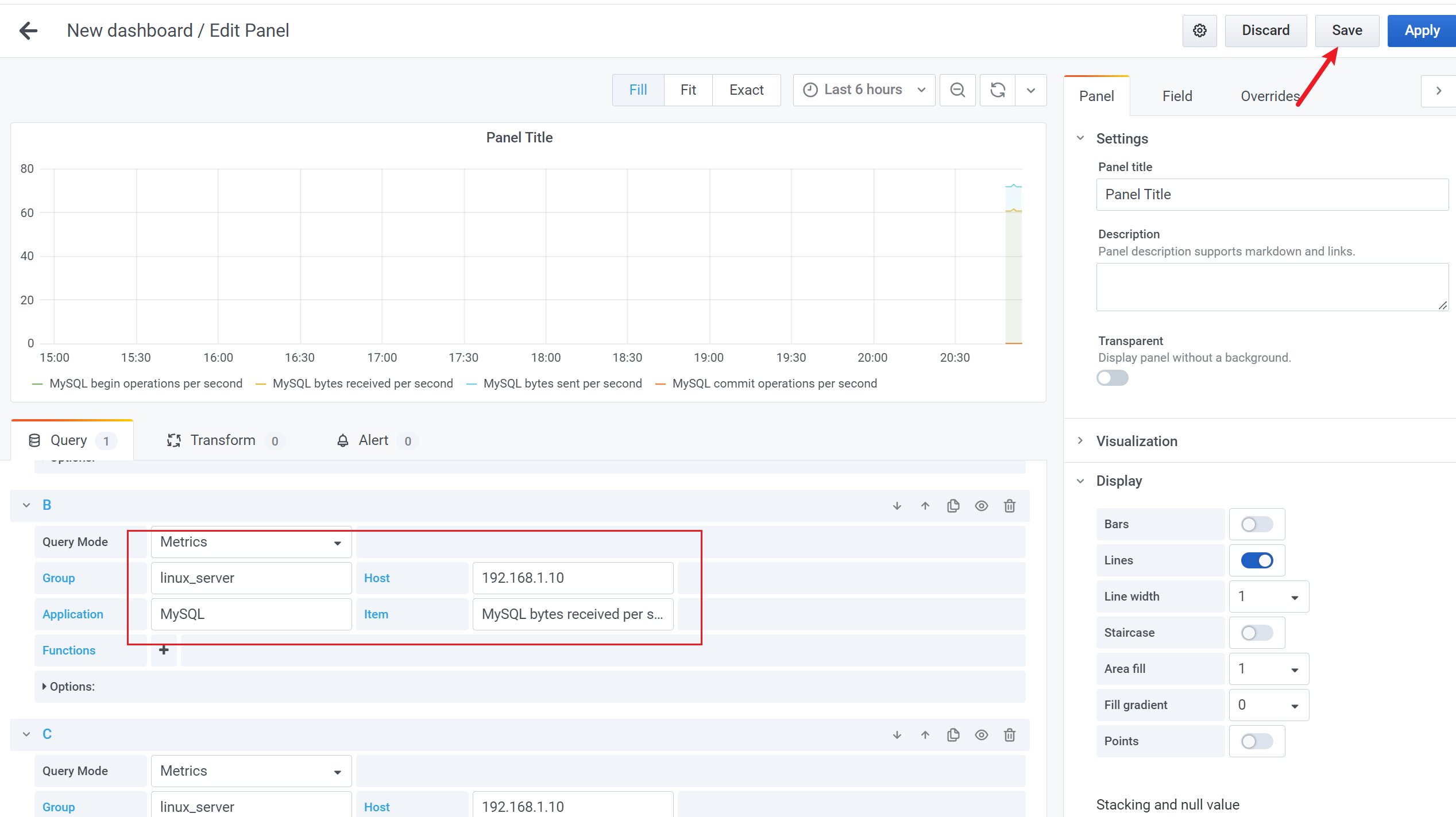Click the Panel title input field
1456x817 pixels.
coord(1272,195)
